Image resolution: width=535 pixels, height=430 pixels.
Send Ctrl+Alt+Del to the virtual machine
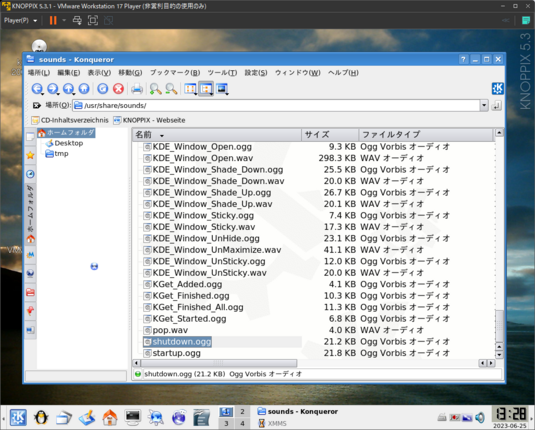click(x=77, y=20)
